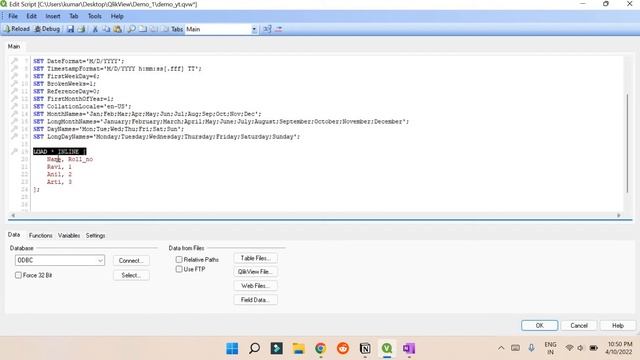Confirm the script with OK
640x360 pixels.
539,325
